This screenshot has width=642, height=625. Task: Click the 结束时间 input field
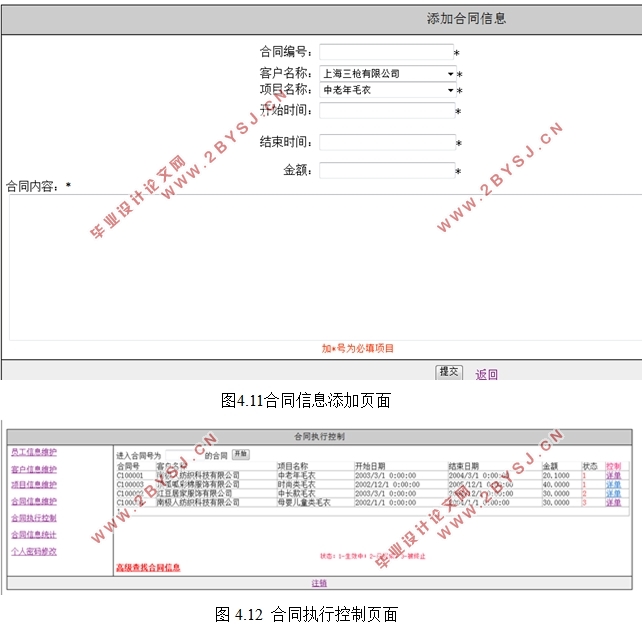pos(387,142)
